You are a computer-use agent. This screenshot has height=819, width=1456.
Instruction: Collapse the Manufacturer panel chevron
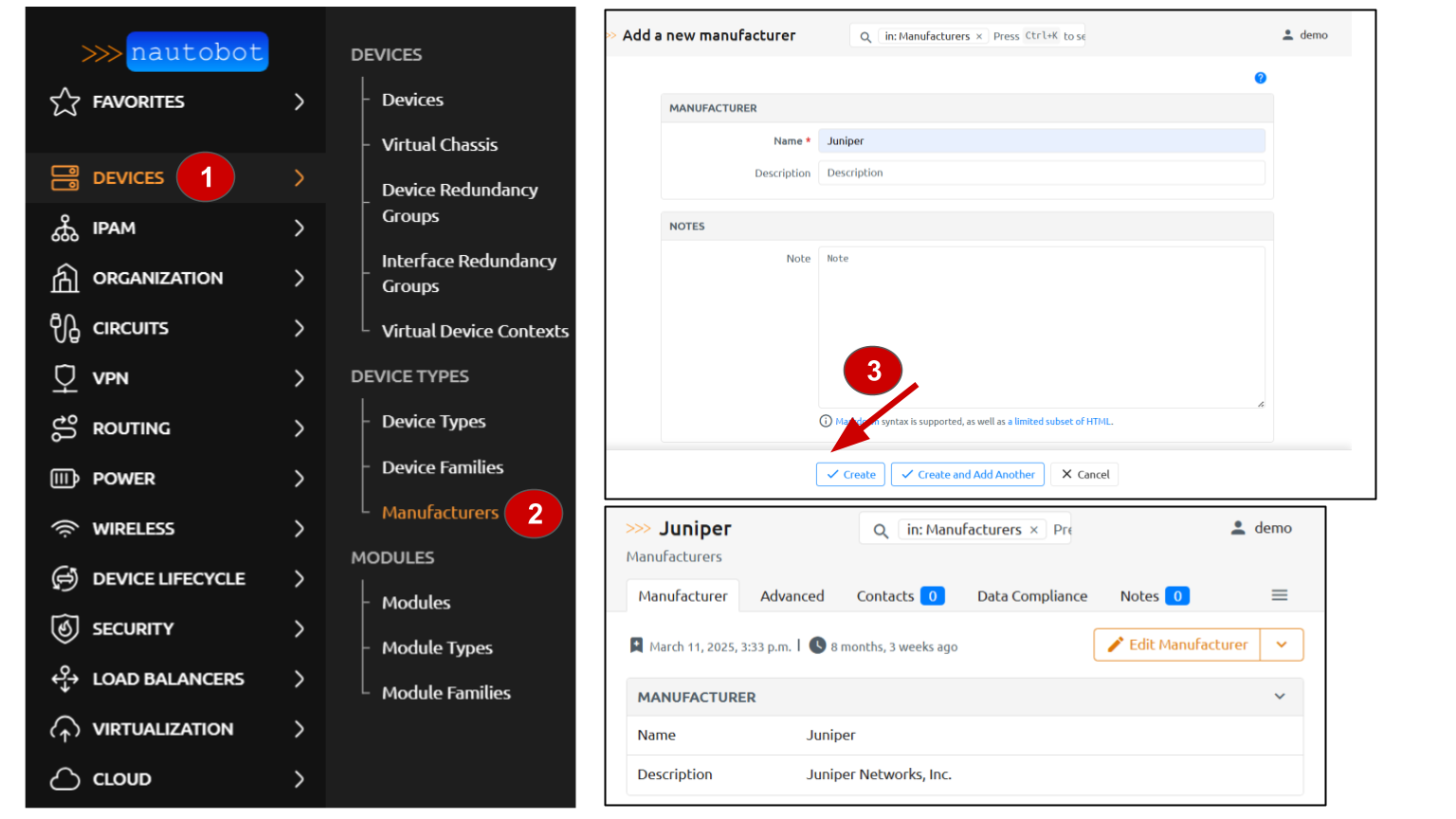tap(1280, 697)
